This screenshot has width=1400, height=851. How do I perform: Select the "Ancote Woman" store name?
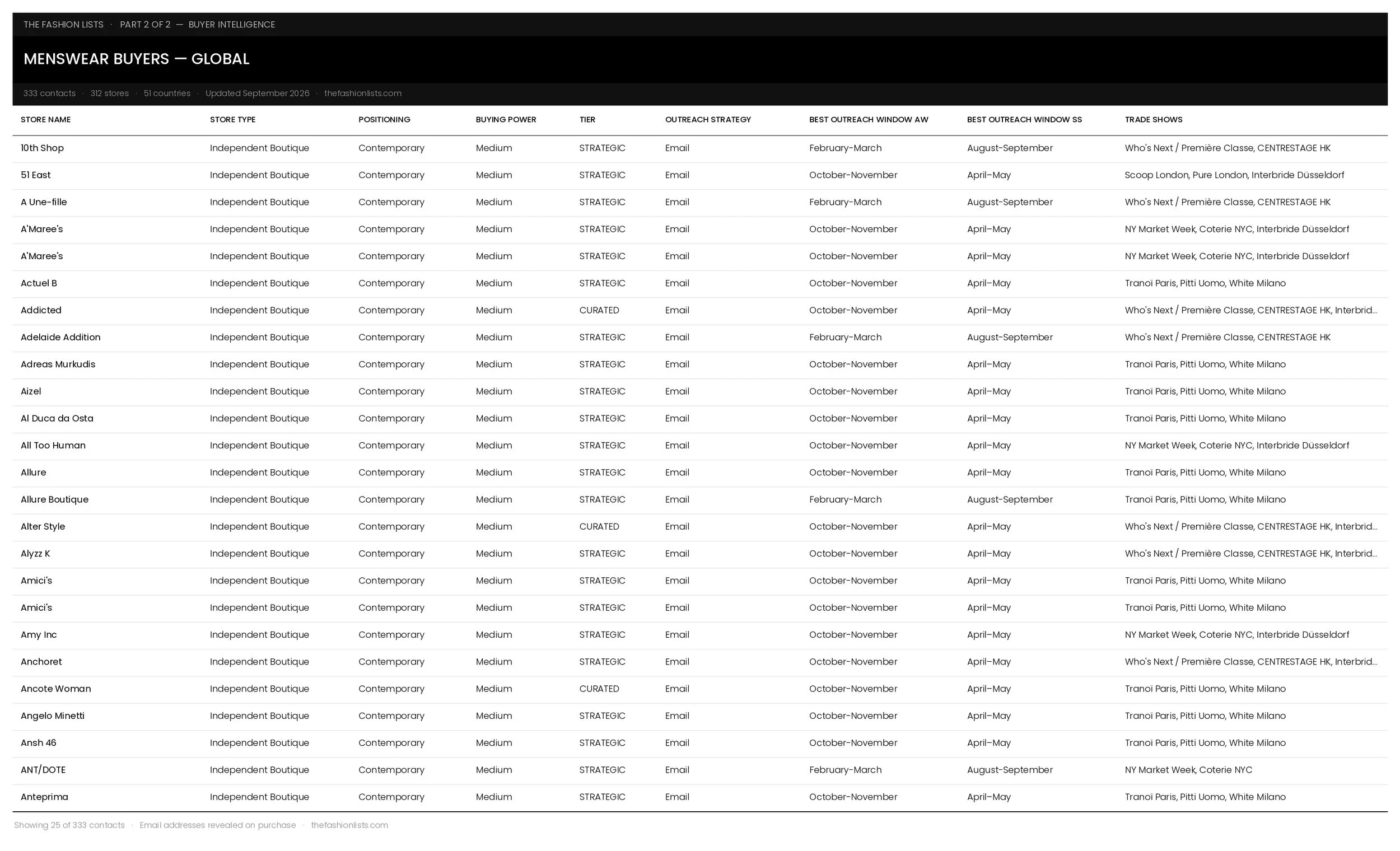55,689
